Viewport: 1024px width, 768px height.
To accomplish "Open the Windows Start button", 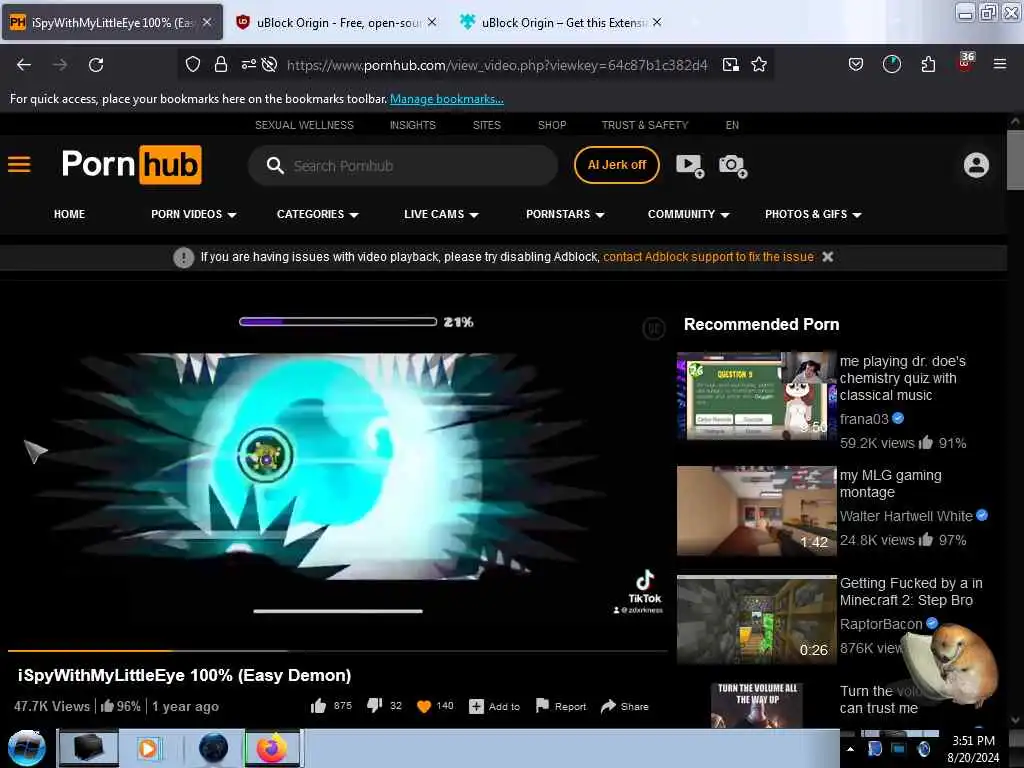I will click(x=26, y=748).
